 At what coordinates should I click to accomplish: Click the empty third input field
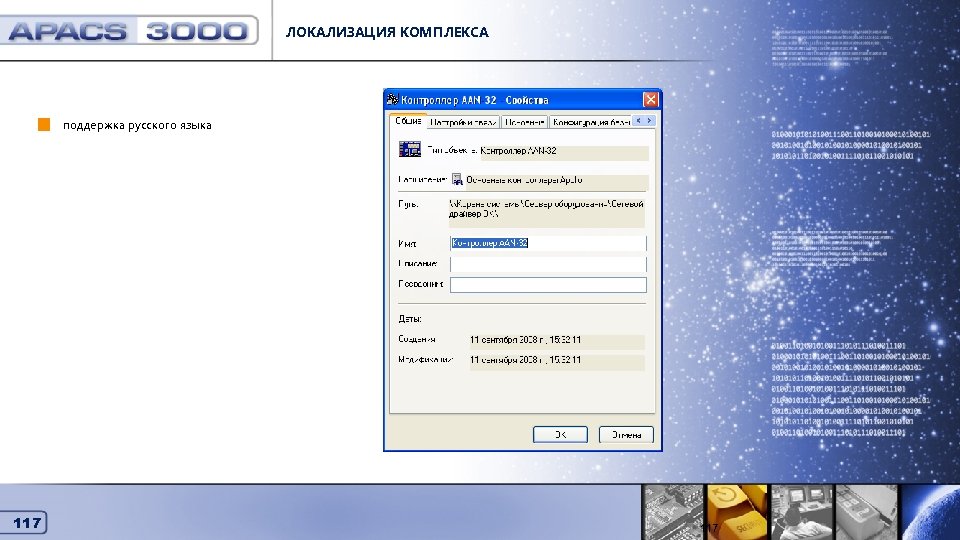coord(548,285)
